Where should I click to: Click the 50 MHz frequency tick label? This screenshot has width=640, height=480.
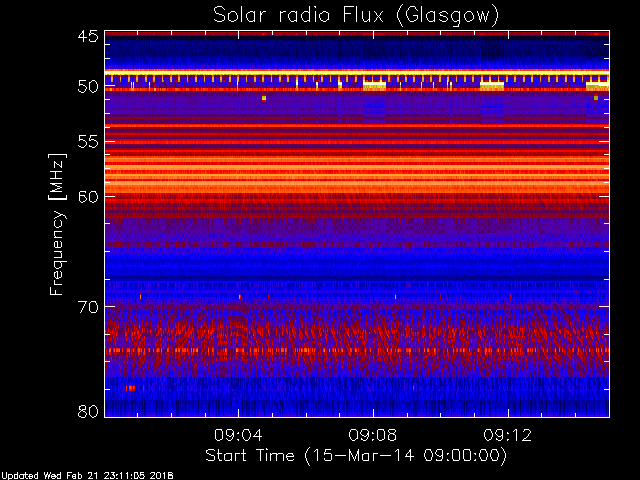click(87, 87)
